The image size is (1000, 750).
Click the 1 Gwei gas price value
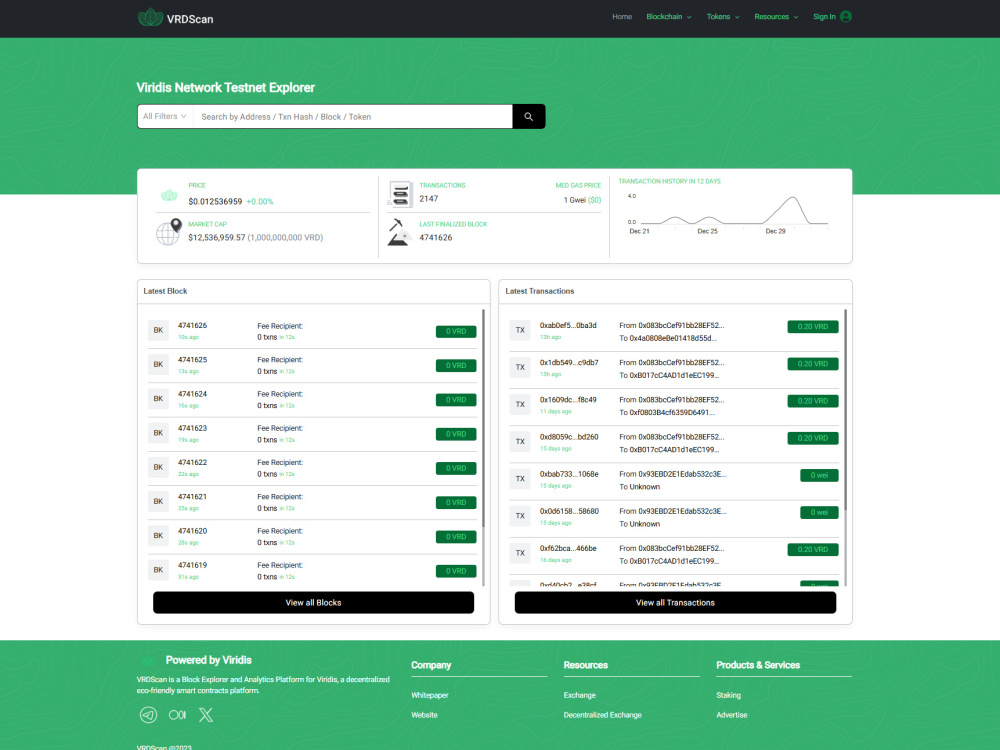574,200
